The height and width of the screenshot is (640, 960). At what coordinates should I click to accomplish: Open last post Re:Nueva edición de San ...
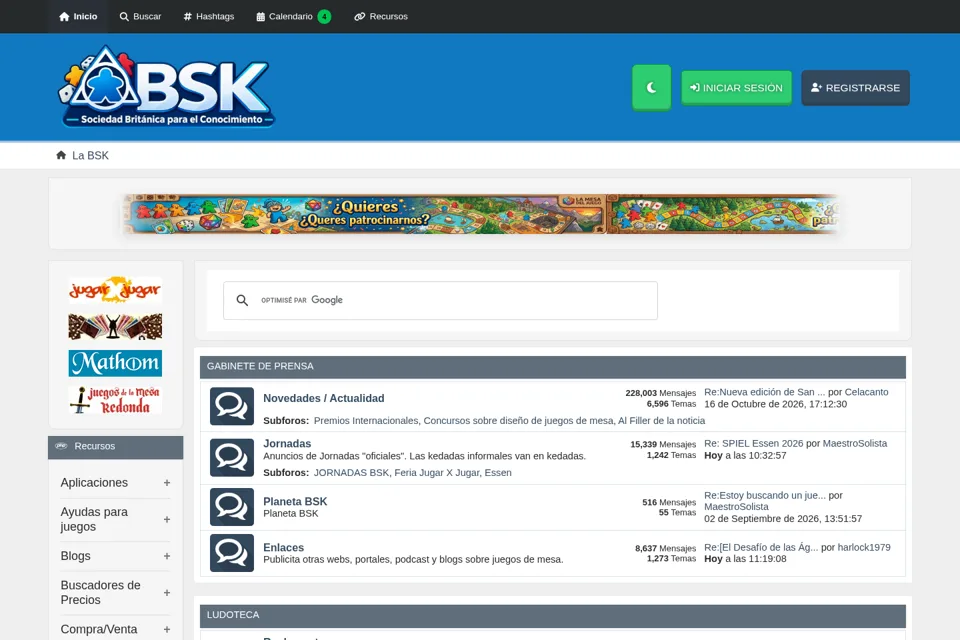765,392
